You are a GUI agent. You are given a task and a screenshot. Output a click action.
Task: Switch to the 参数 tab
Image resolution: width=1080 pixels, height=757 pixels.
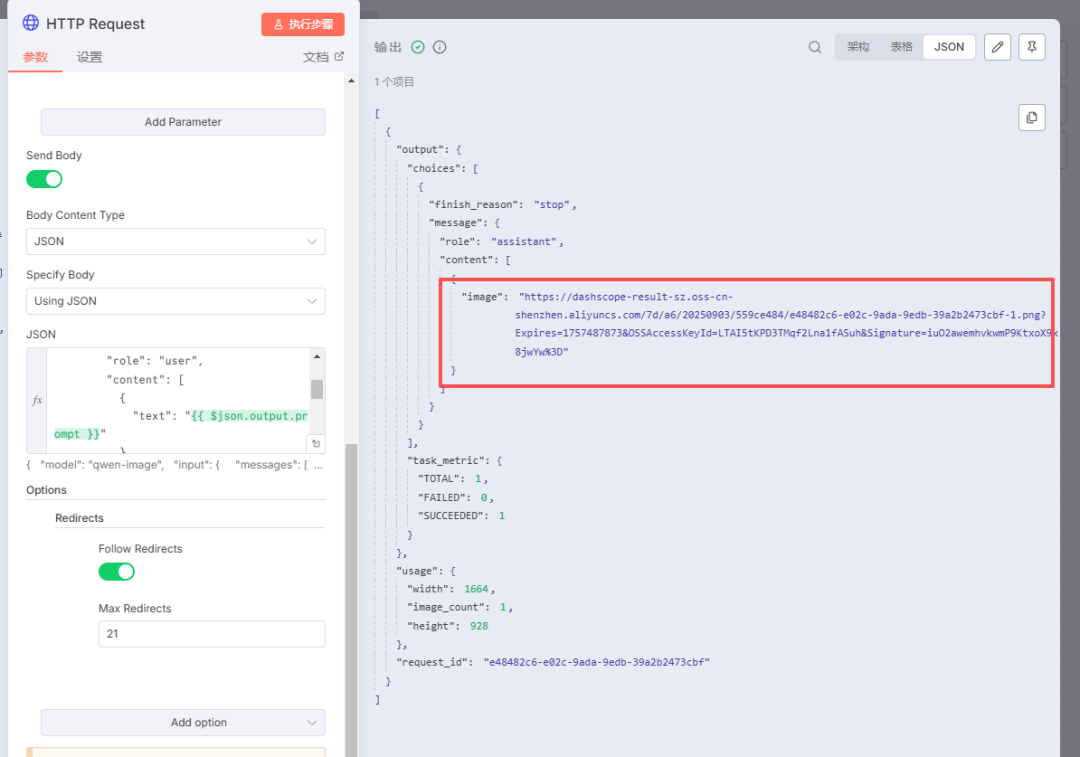(35, 57)
